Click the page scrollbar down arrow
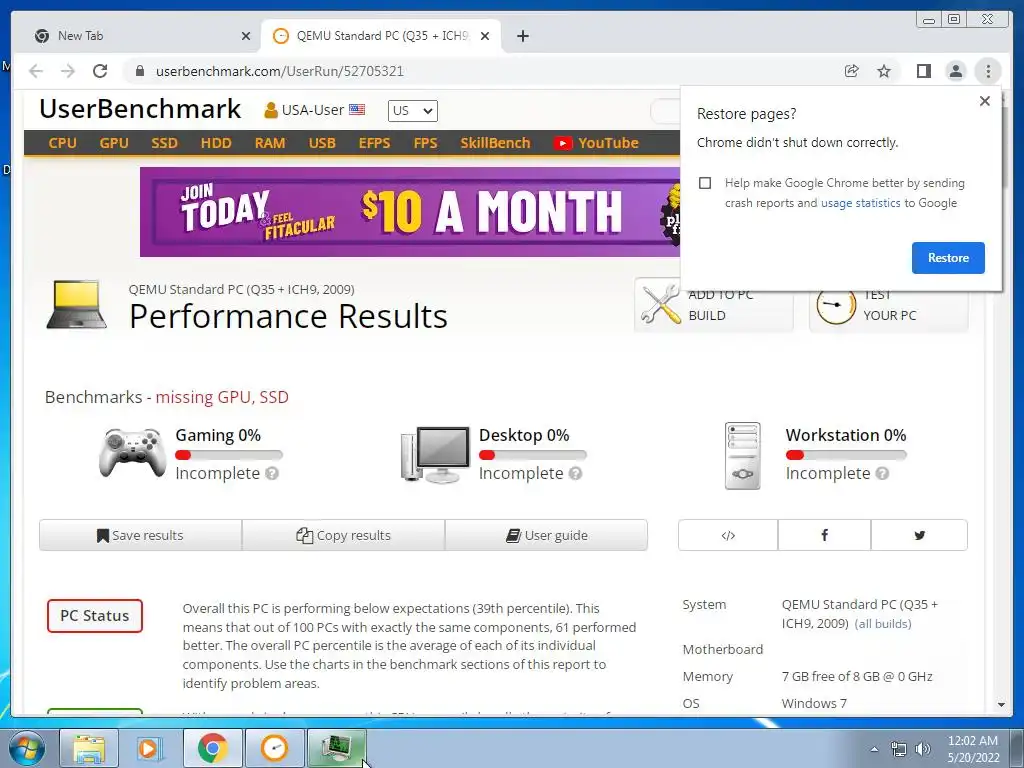The image size is (1024, 768). tap(1001, 705)
